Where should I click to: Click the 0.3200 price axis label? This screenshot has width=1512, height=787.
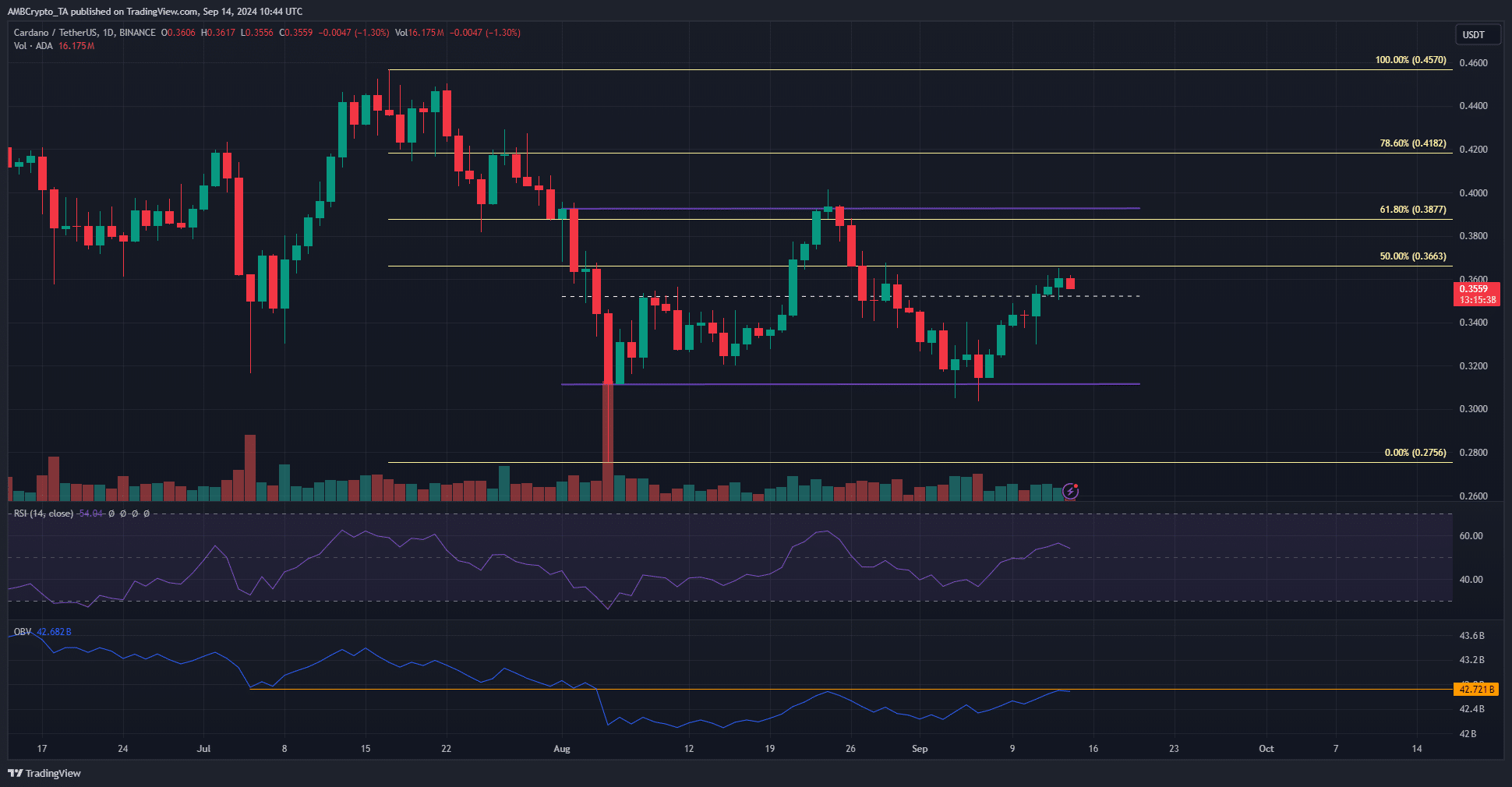tap(1473, 366)
